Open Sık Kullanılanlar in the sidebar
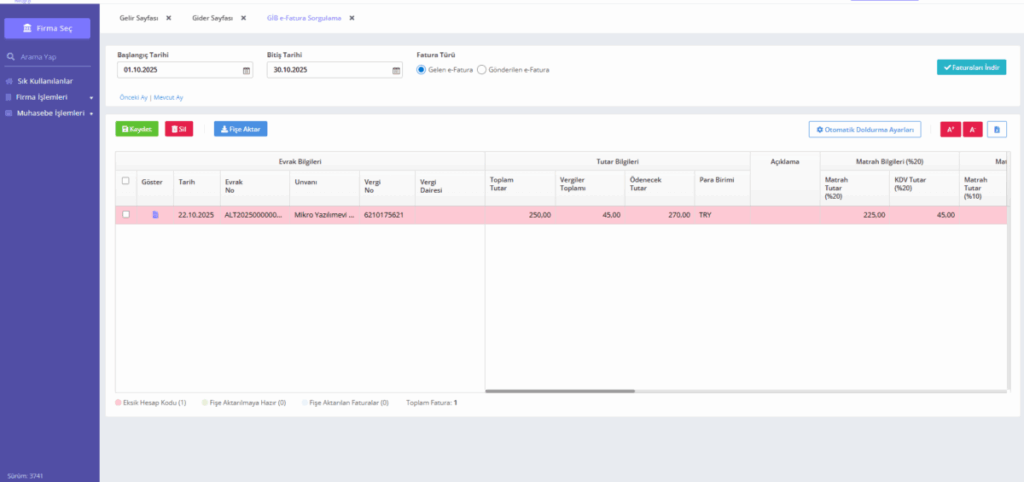The height and width of the screenshot is (482, 1024). [44, 82]
